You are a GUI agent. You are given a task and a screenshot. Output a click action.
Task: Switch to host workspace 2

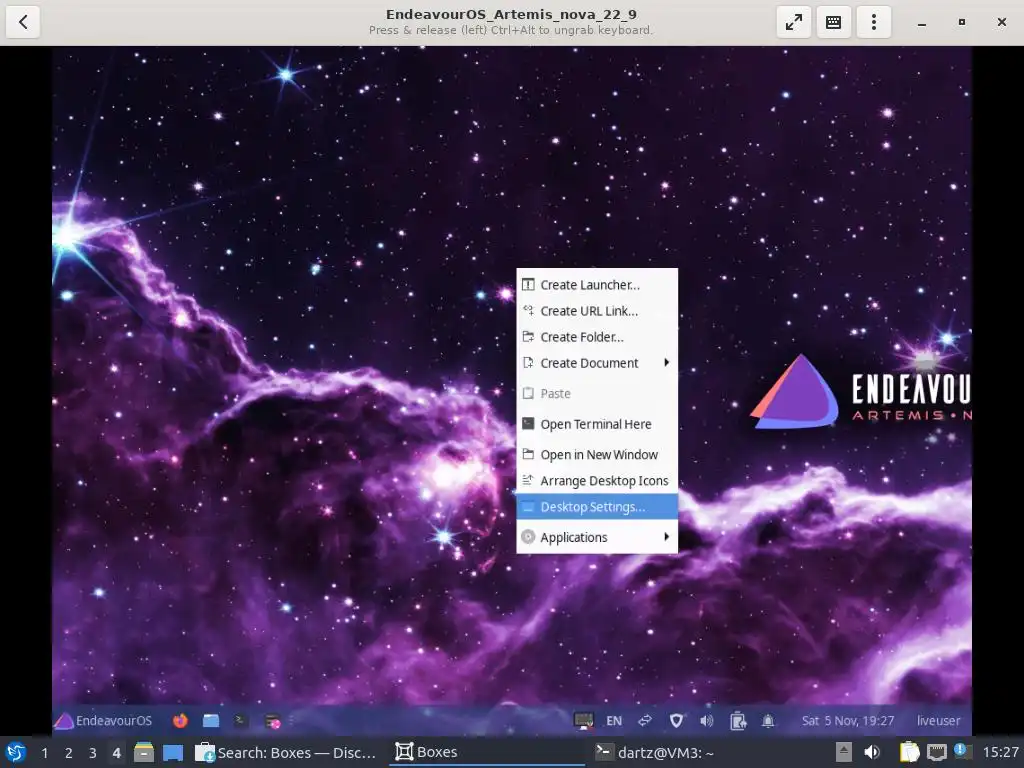click(x=69, y=753)
